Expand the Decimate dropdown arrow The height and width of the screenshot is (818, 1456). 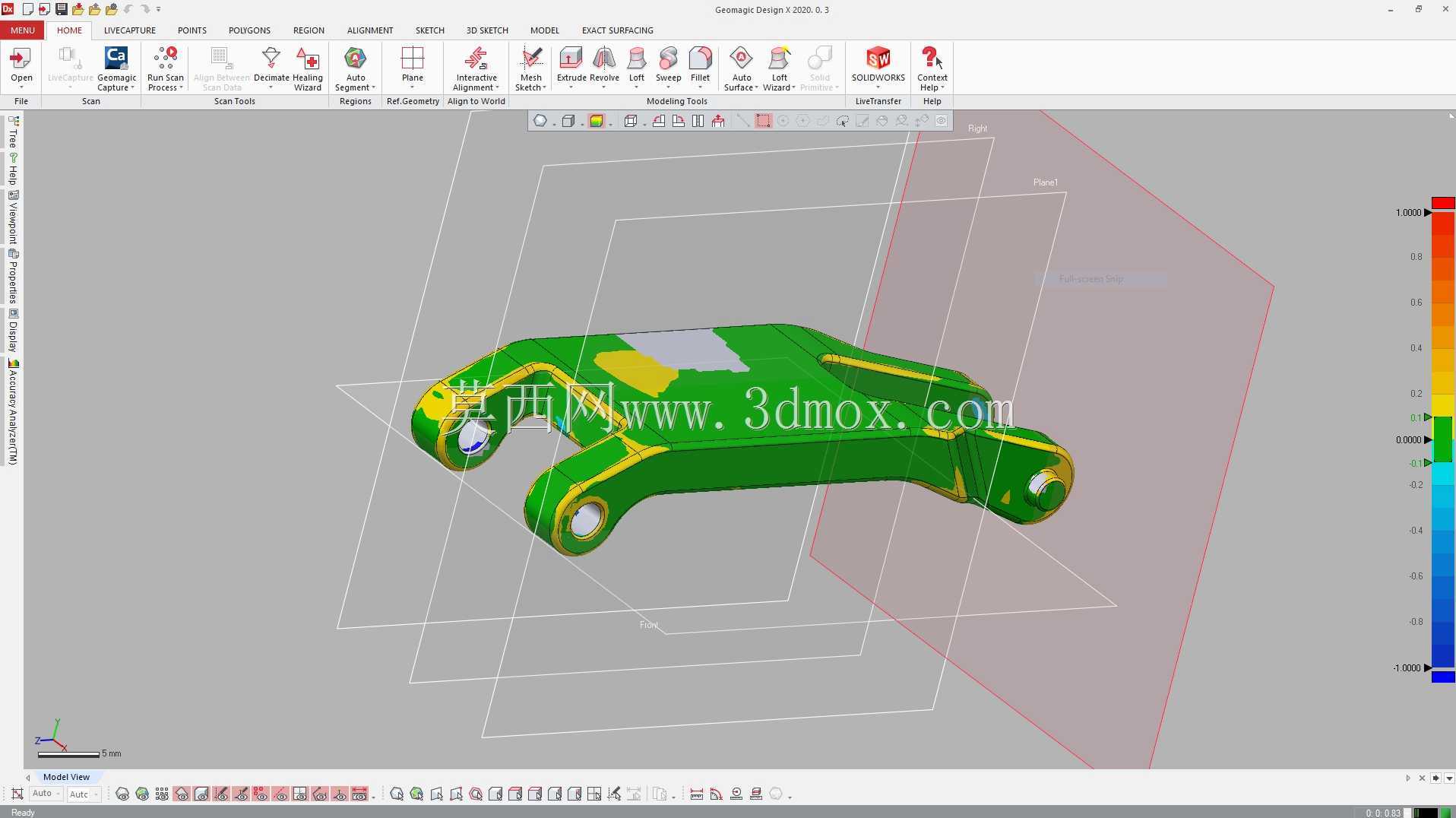(271, 87)
